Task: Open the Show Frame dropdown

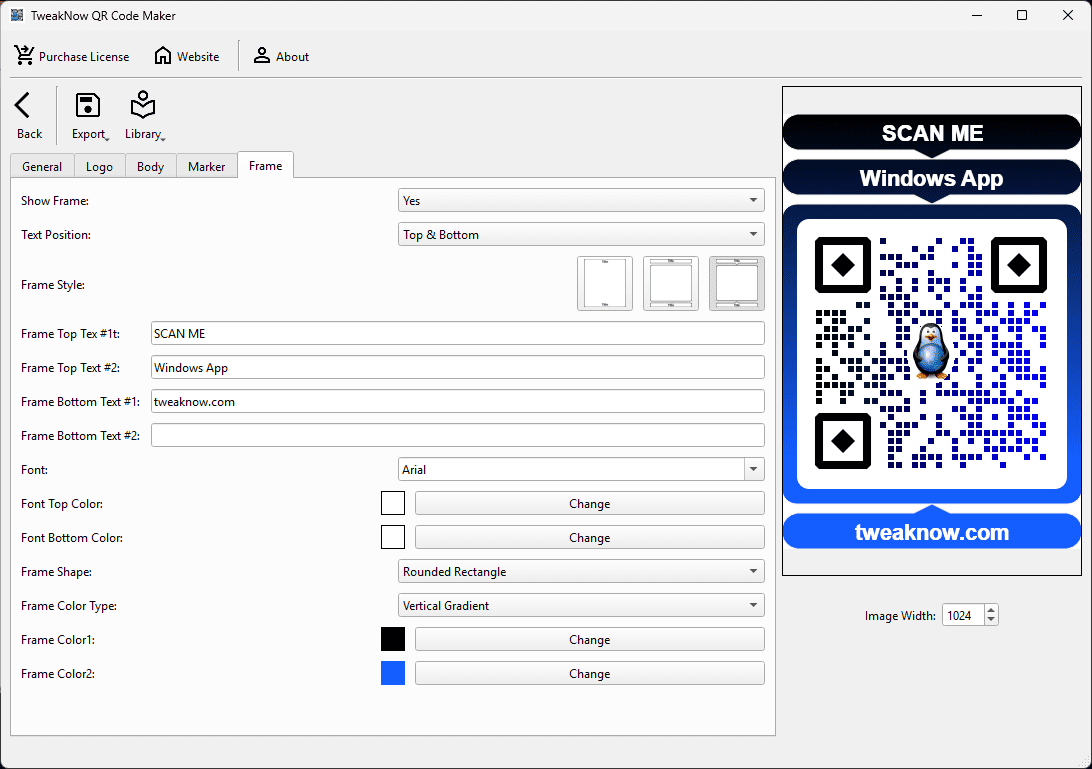Action: tap(580, 199)
